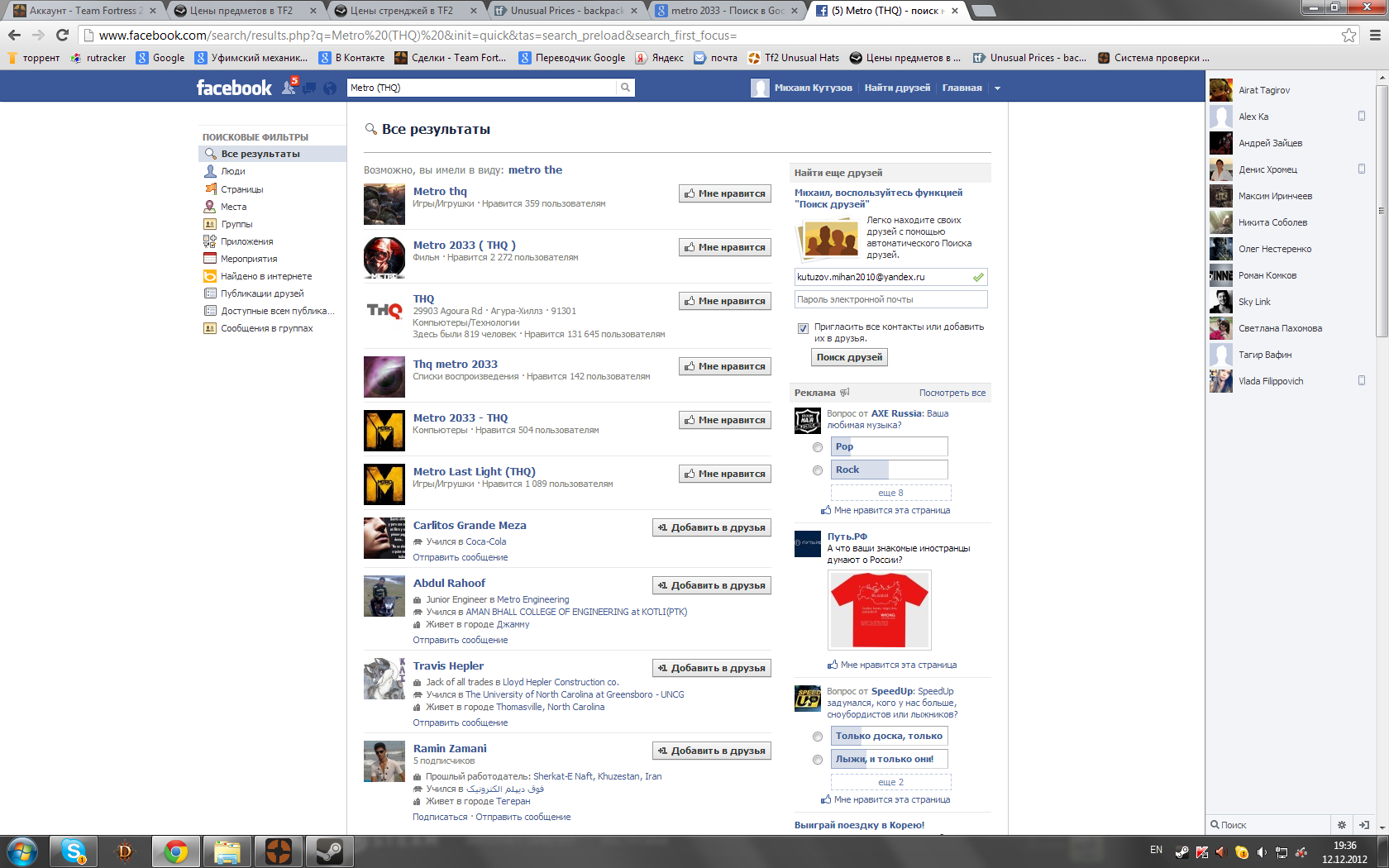Like the Metro Last Light (THQ) page
1389x868 pixels.
click(725, 474)
